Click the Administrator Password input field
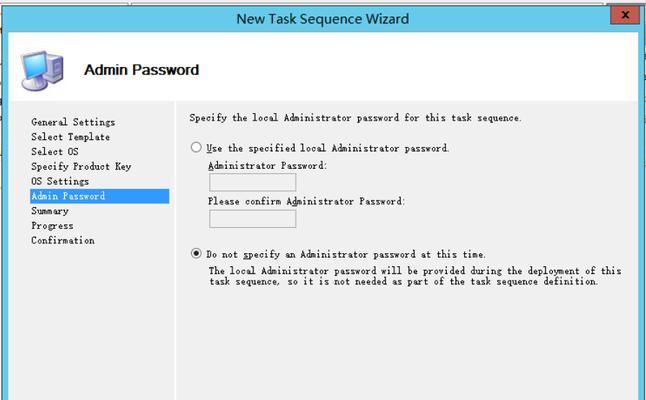646x400 pixels. pos(252,182)
